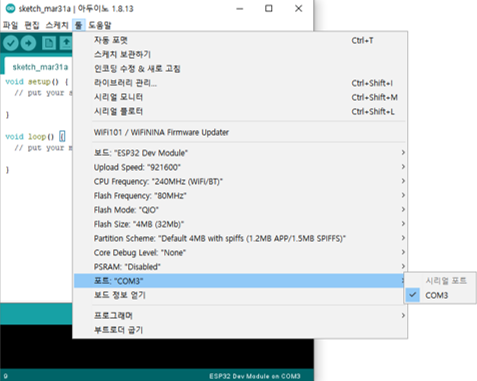477x381 pixels.
Task: Click the Arduino logo in the title bar
Action: 10,8
